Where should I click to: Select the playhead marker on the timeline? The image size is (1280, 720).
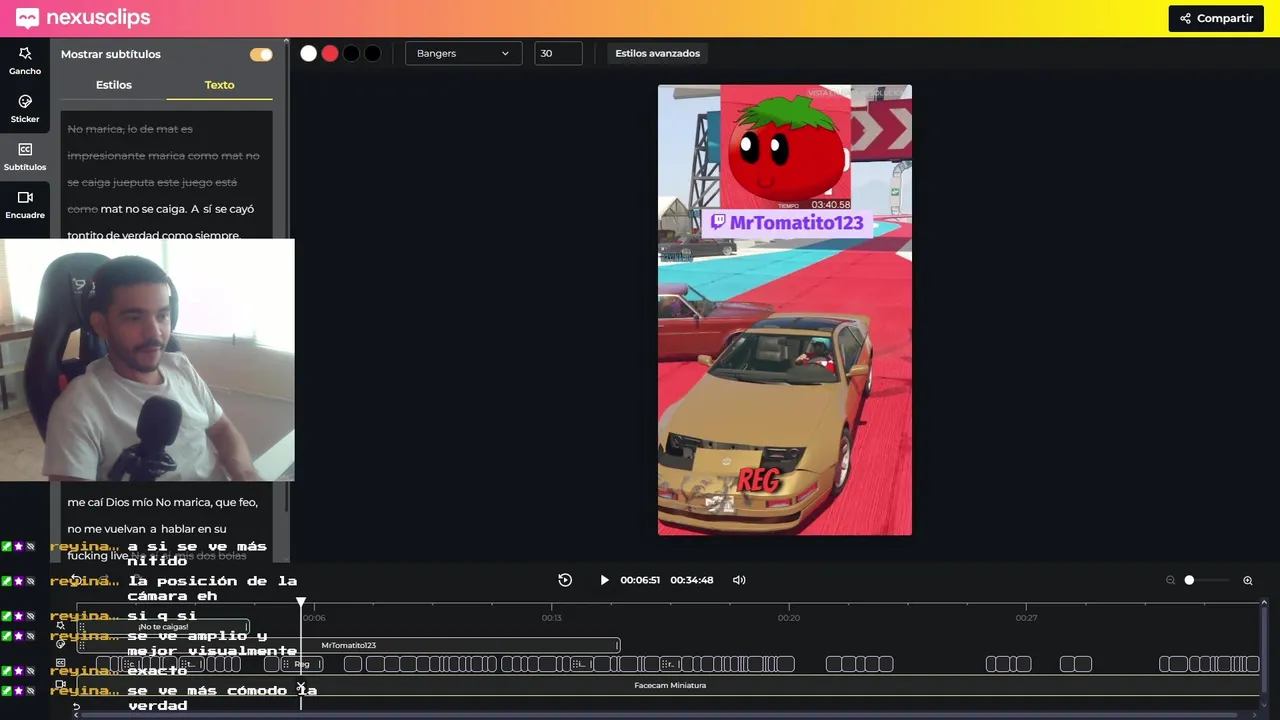[x=301, y=603]
